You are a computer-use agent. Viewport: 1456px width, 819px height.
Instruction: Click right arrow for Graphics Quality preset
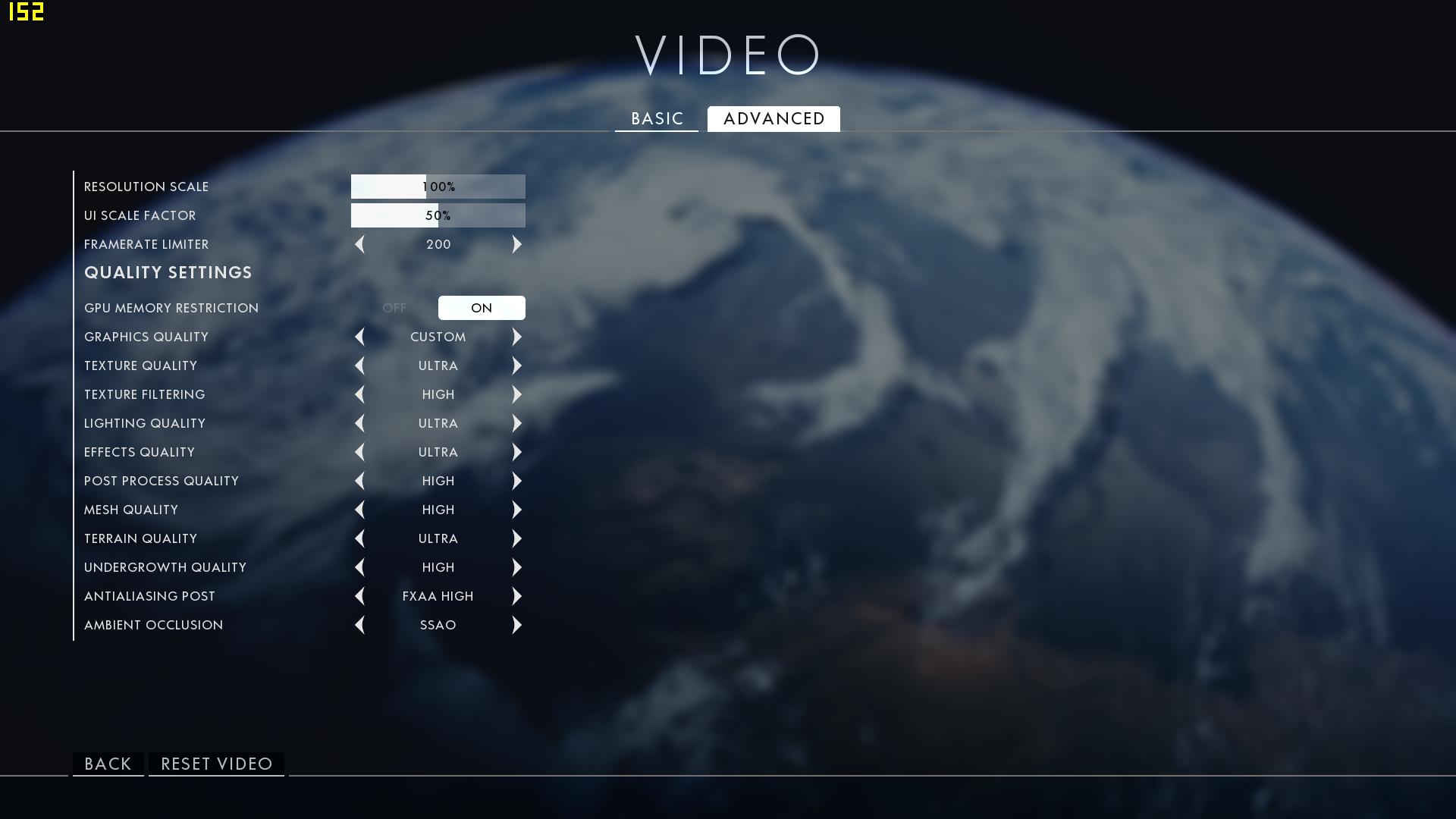tap(516, 337)
